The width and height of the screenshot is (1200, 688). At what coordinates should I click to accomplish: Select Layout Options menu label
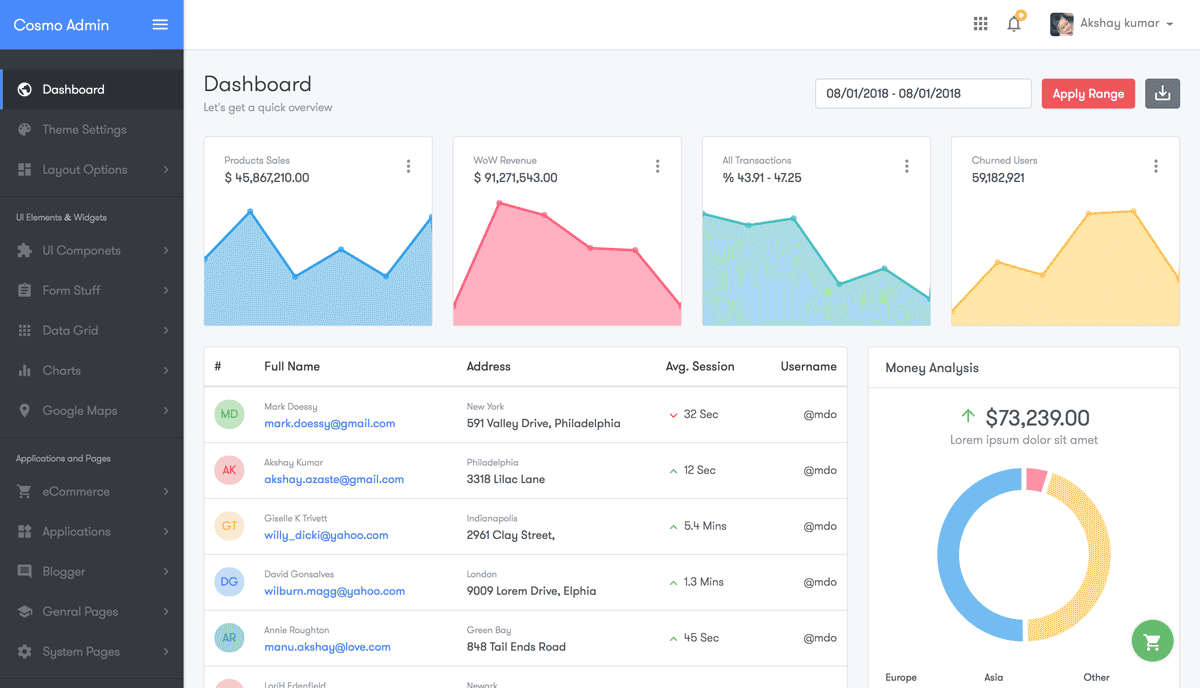point(85,170)
